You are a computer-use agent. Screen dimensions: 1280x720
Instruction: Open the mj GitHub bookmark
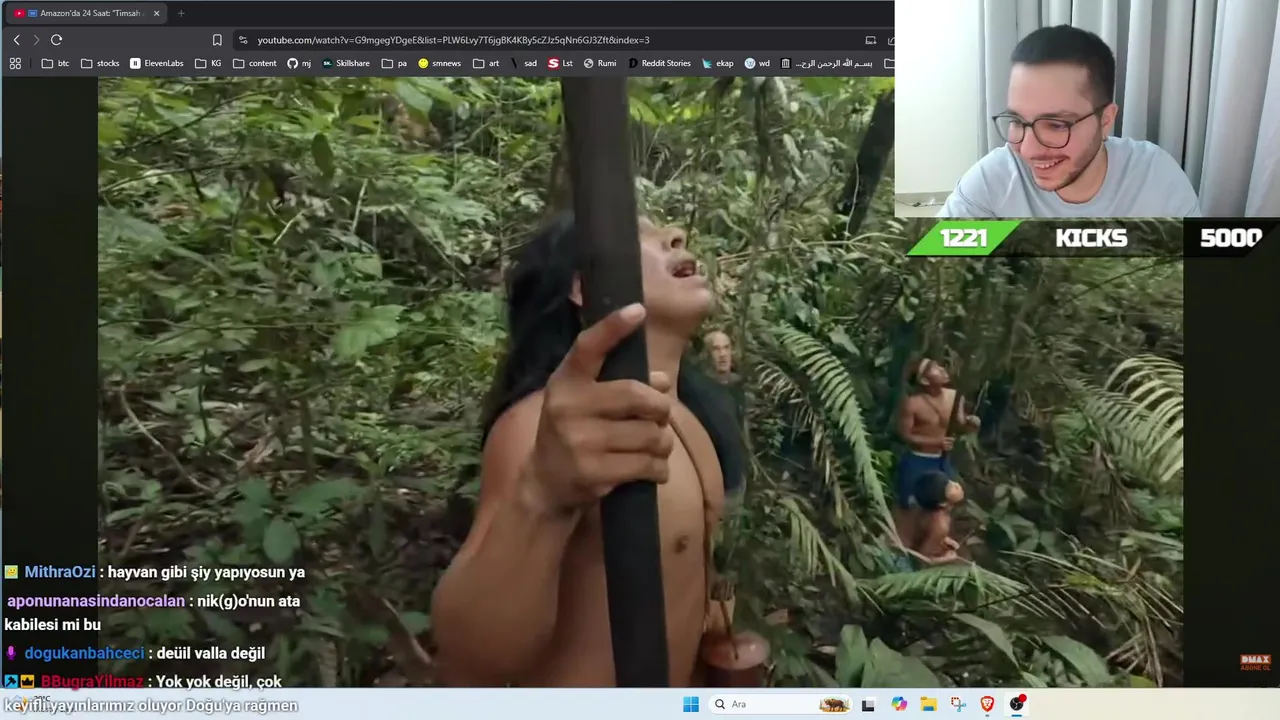[299, 63]
